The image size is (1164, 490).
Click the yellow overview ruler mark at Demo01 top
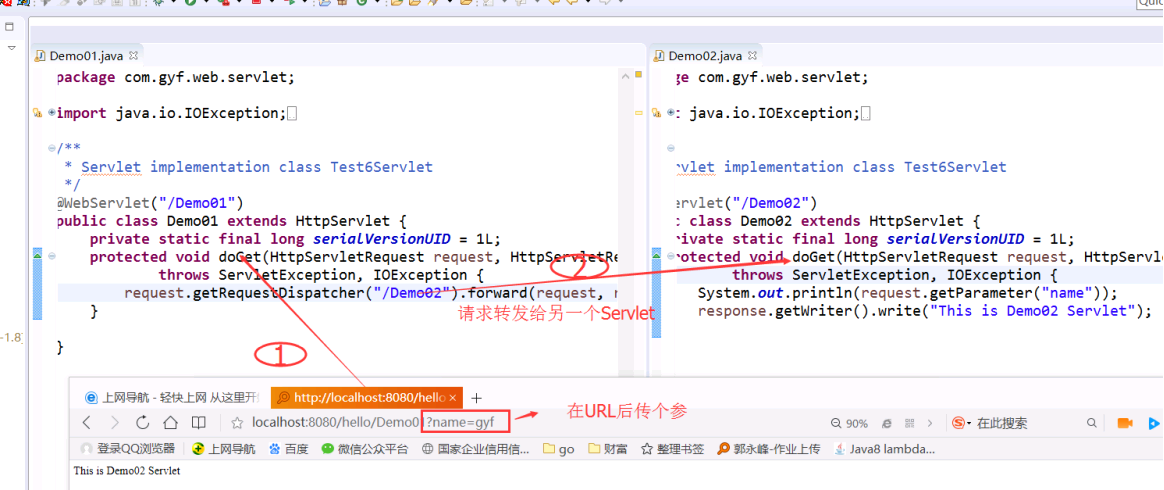click(x=638, y=74)
